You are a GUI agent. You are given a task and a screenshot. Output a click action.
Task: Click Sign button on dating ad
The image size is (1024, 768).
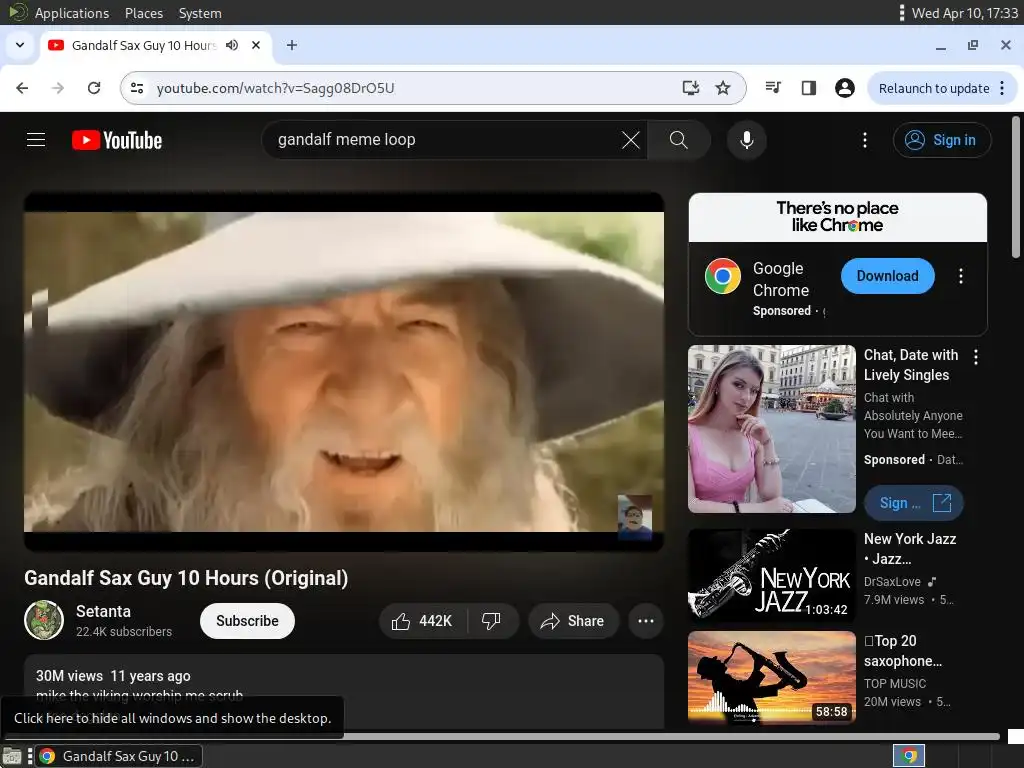coord(913,503)
